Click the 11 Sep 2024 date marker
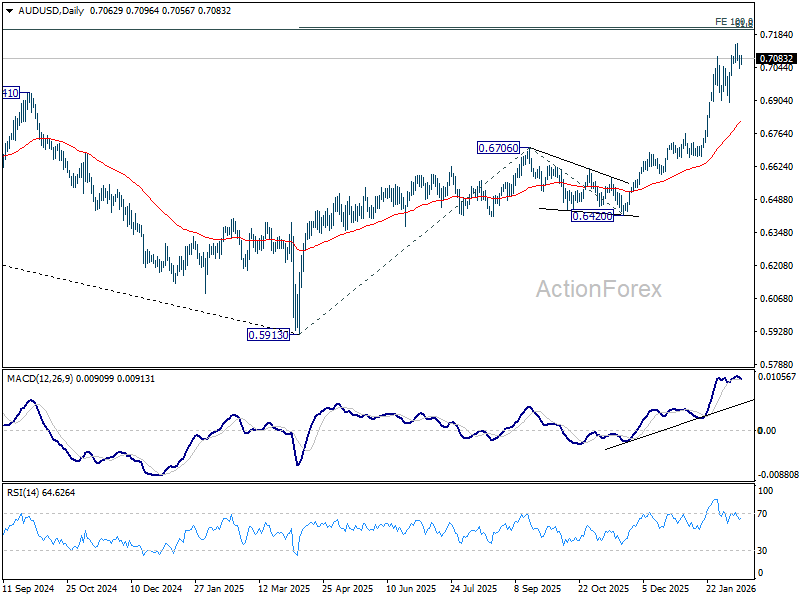800x600 pixels. pyautogui.click(x=28, y=590)
